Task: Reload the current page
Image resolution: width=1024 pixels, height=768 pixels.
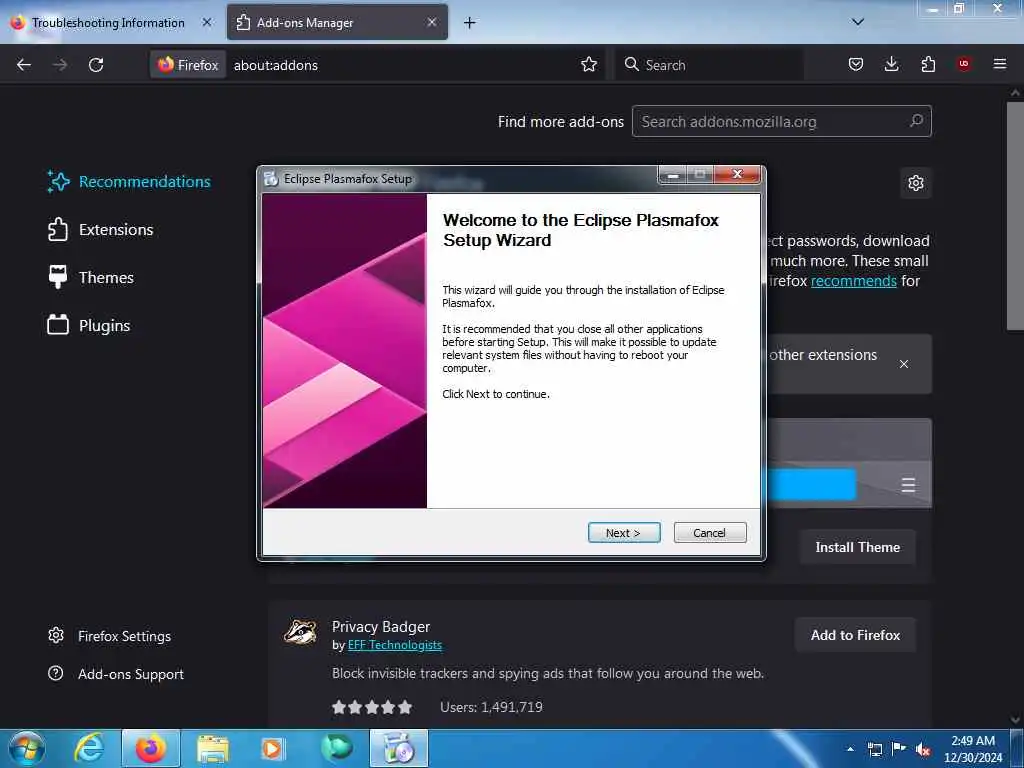Action: [96, 65]
